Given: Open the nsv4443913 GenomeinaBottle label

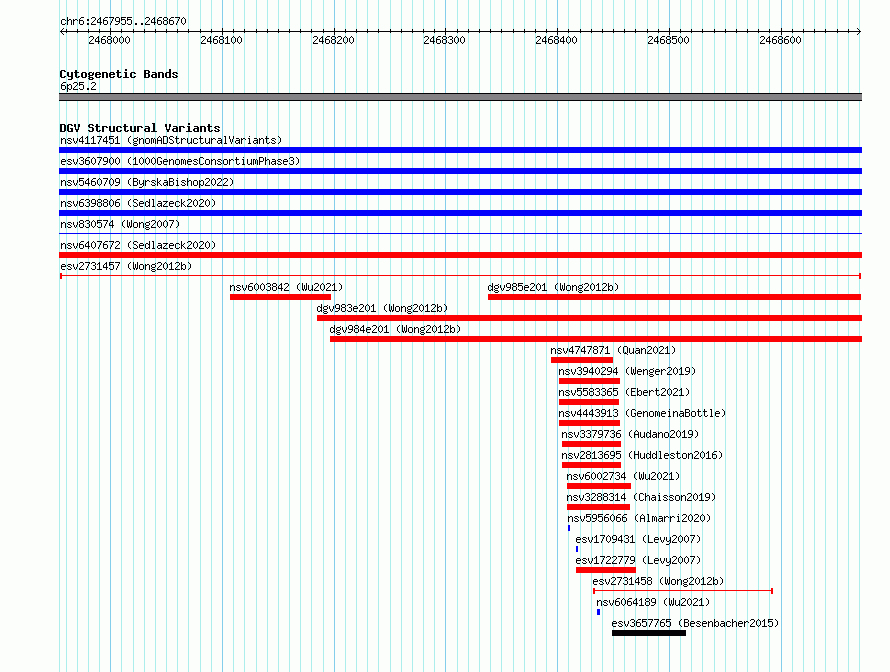Looking at the screenshot, I should (642, 413).
